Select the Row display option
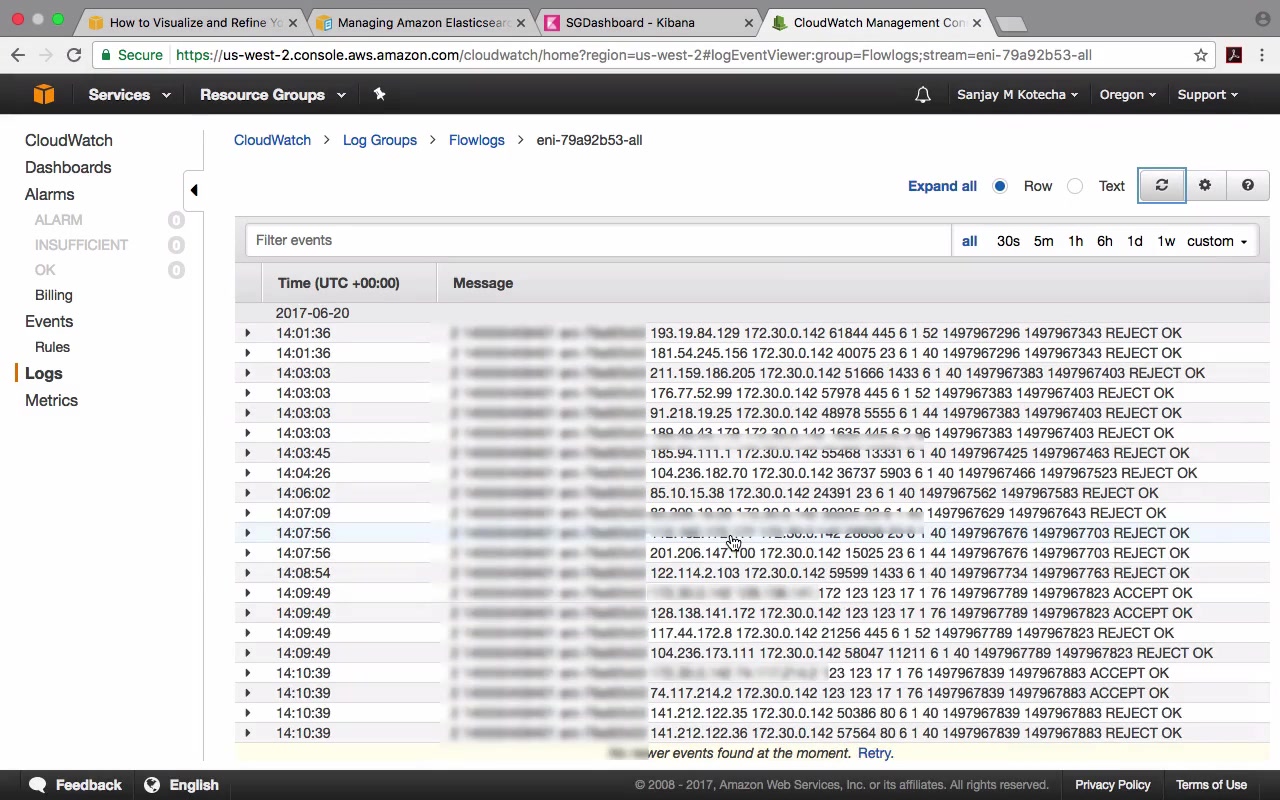Viewport: 1280px width, 800px height. (x=1000, y=186)
